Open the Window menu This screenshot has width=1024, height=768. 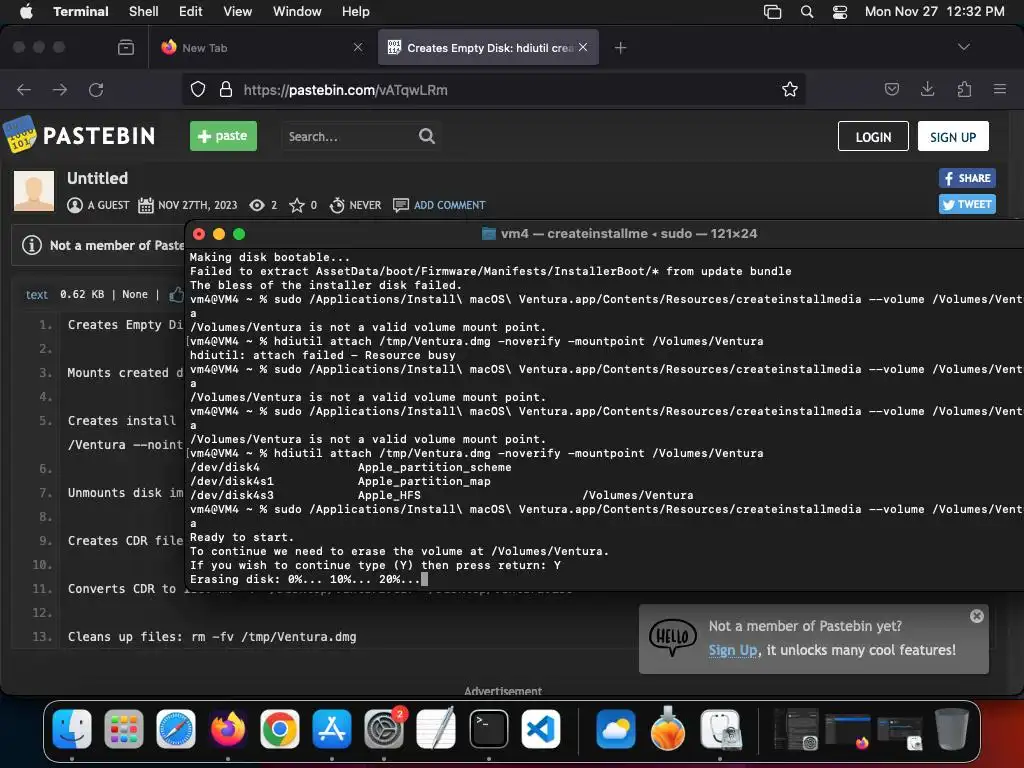(297, 12)
